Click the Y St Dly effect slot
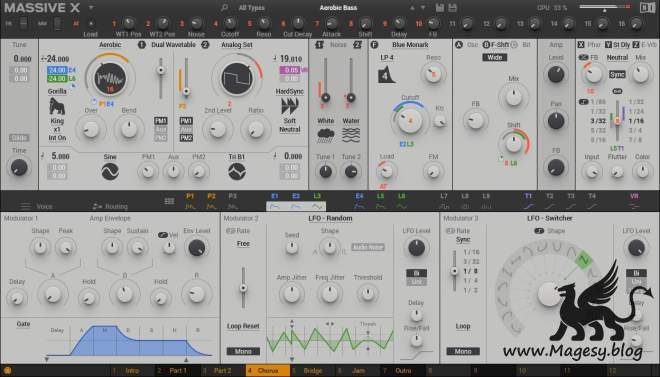Viewport: 660px width, 377px height. coord(617,45)
